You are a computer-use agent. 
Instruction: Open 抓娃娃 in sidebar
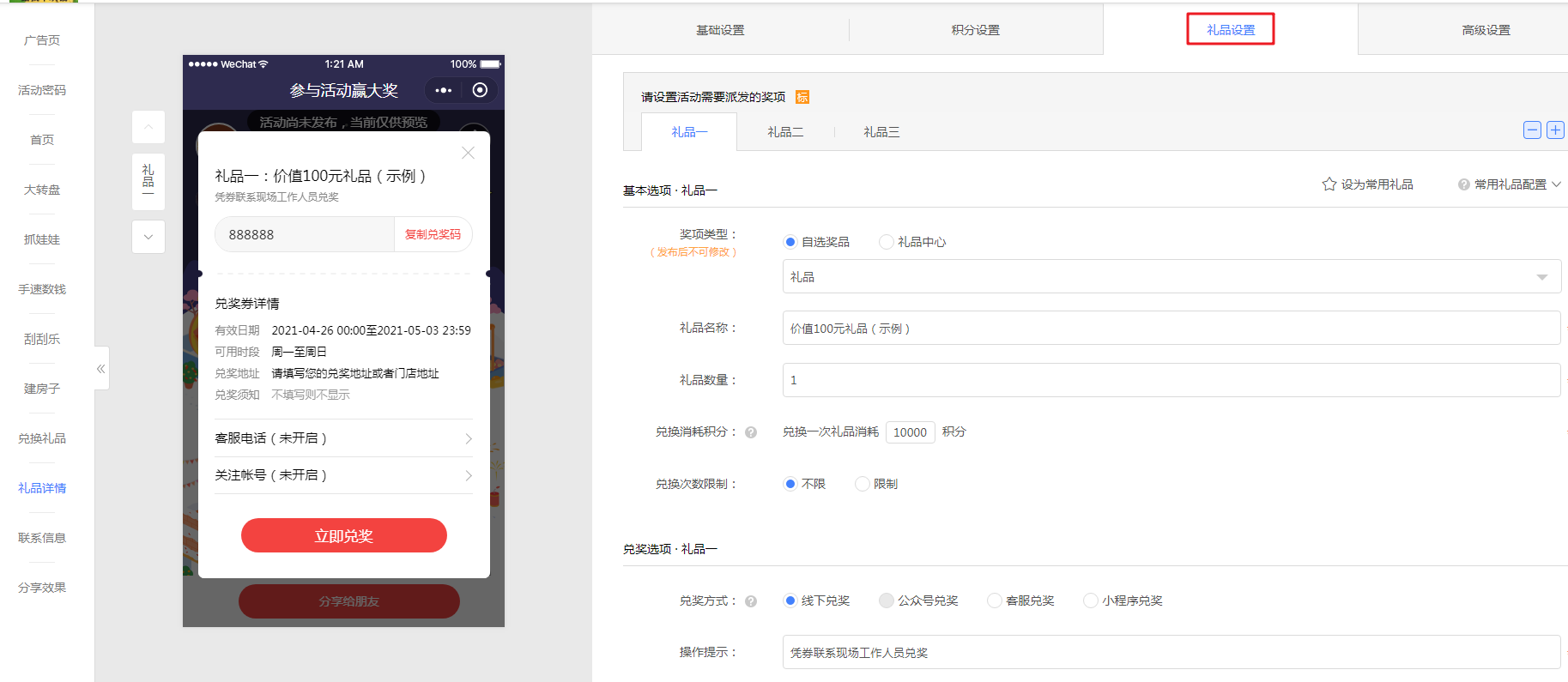point(42,239)
